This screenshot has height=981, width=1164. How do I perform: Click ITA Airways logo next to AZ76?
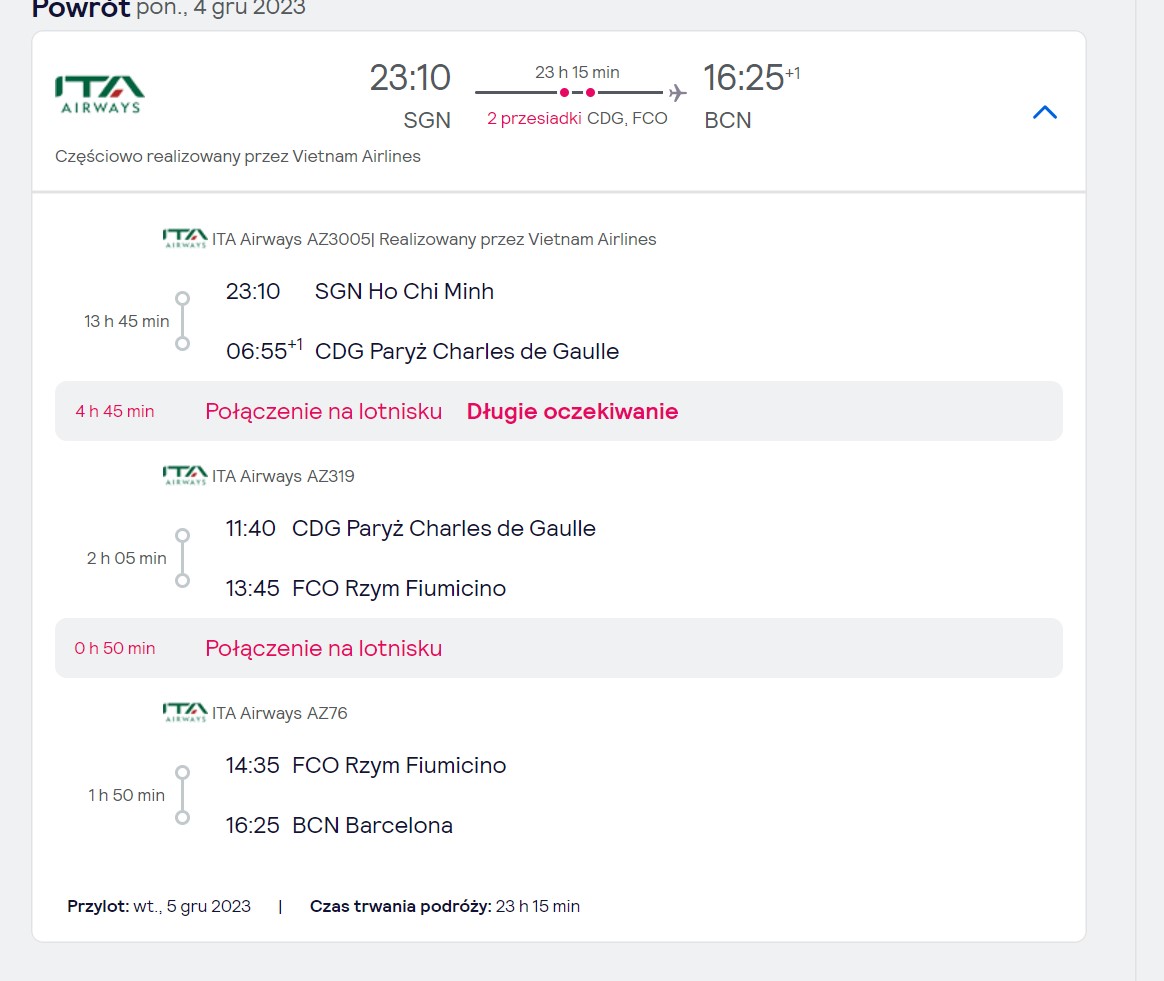tap(185, 712)
